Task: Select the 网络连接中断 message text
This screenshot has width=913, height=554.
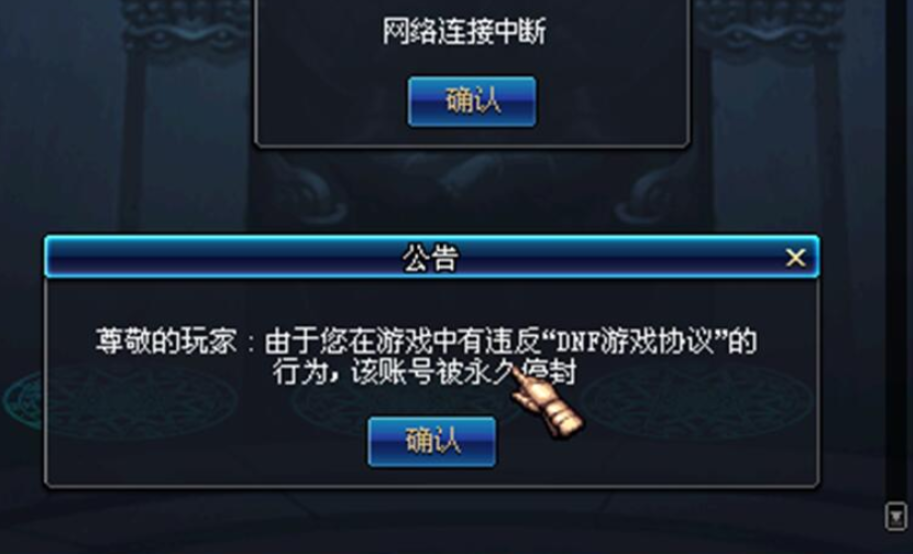Action: 464,31
